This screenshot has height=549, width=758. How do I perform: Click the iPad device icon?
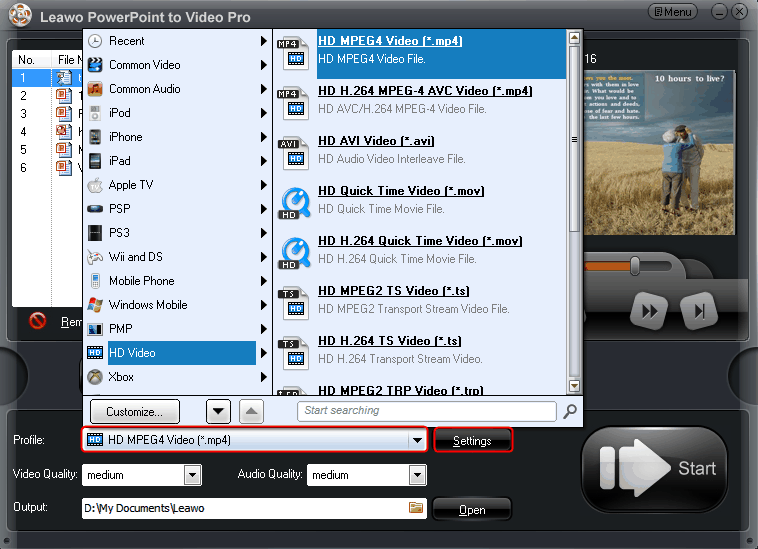(95, 161)
